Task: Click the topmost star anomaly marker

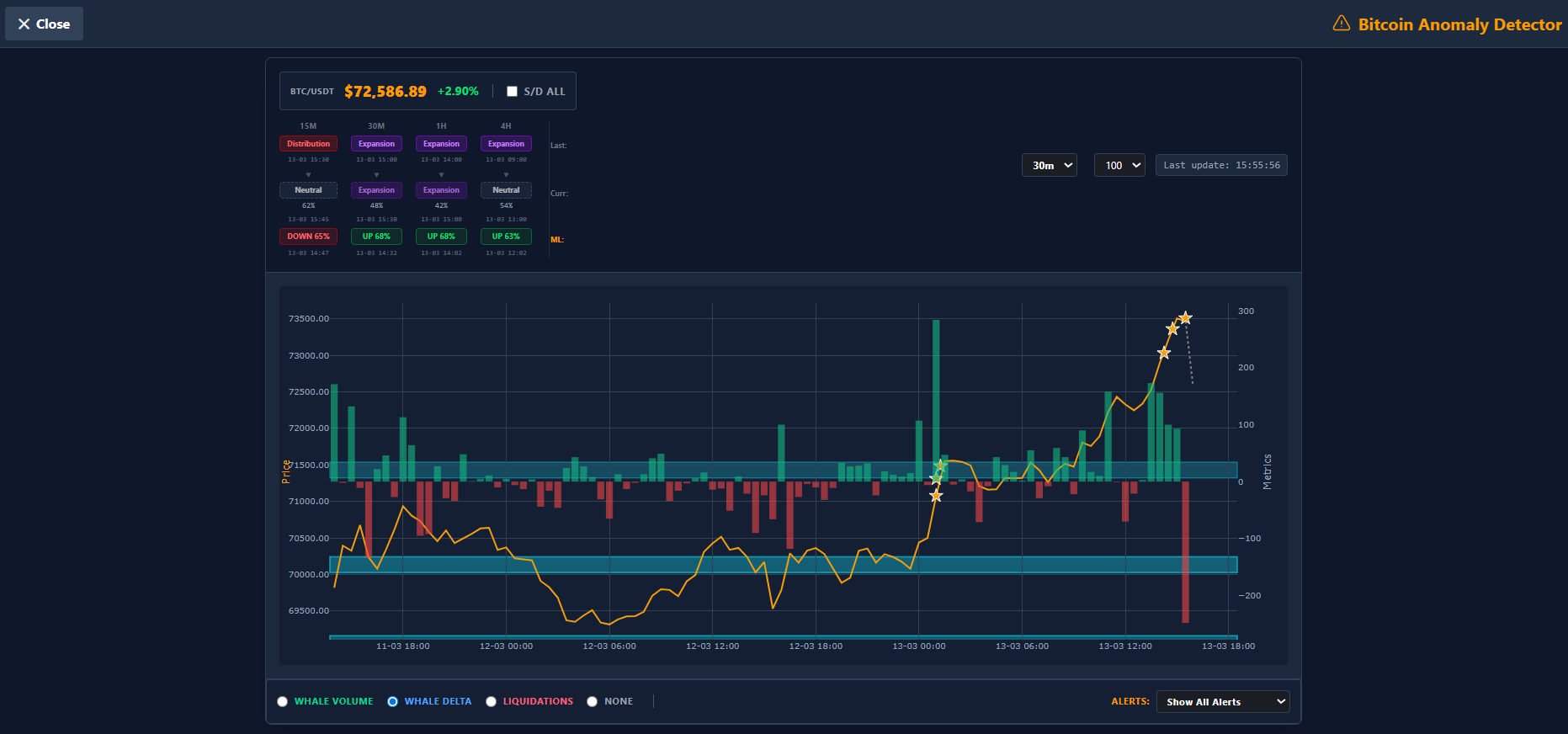Action: coord(1185,317)
